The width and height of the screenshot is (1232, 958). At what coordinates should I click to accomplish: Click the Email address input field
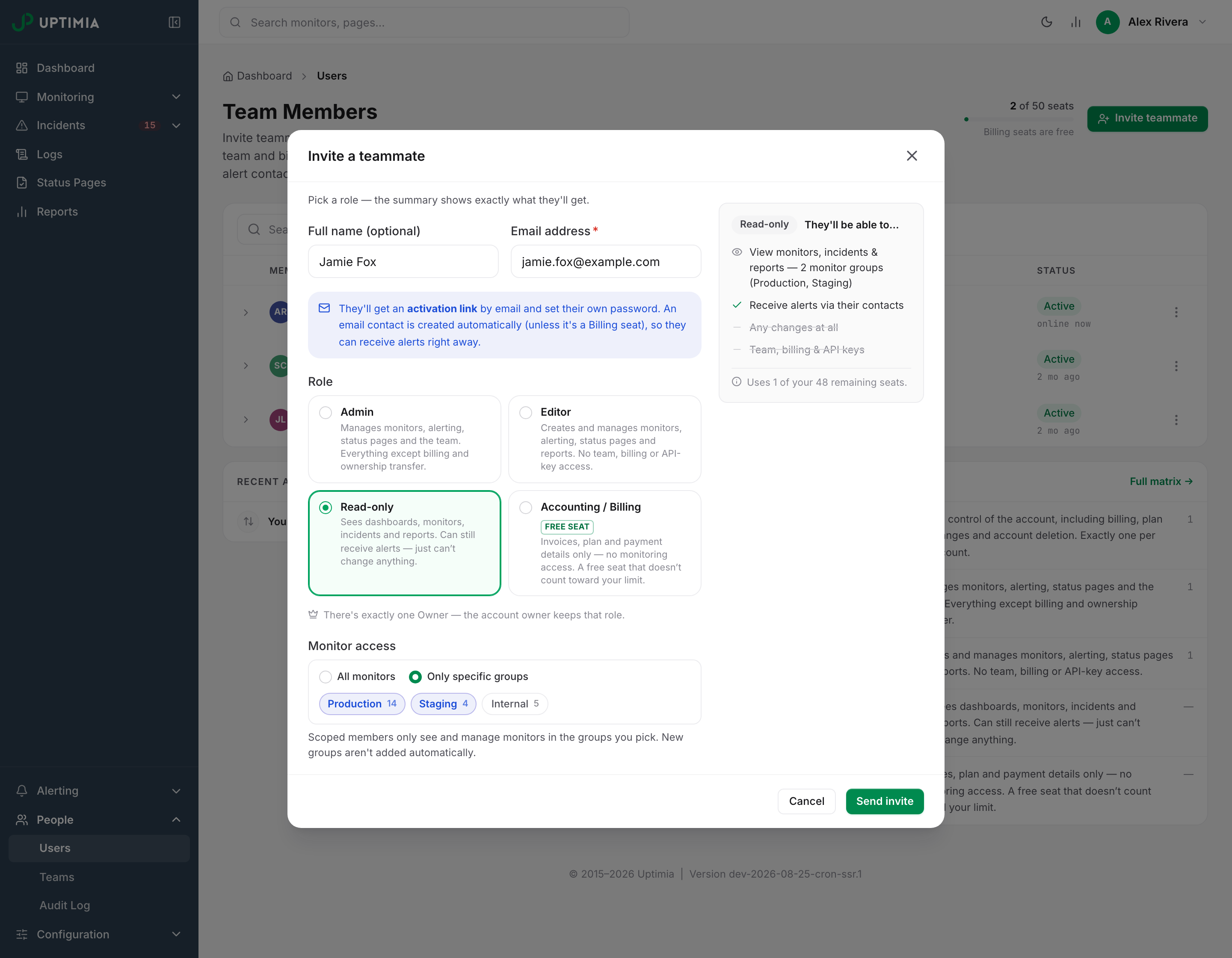click(x=606, y=262)
